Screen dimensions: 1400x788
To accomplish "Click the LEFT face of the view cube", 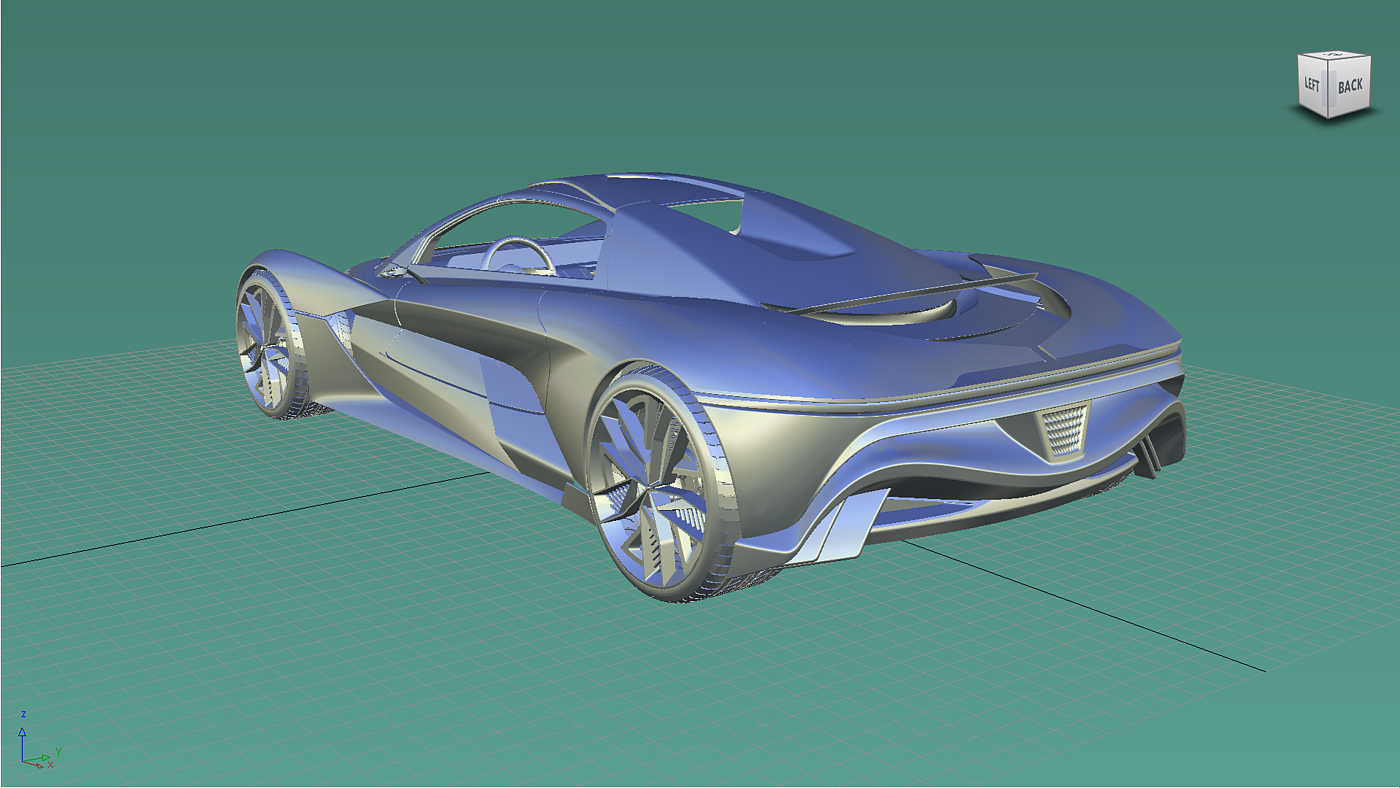I will pos(1312,86).
